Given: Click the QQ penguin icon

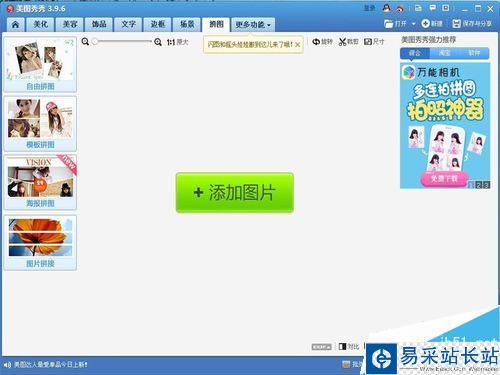Looking at the screenshot, I should 387,8.
